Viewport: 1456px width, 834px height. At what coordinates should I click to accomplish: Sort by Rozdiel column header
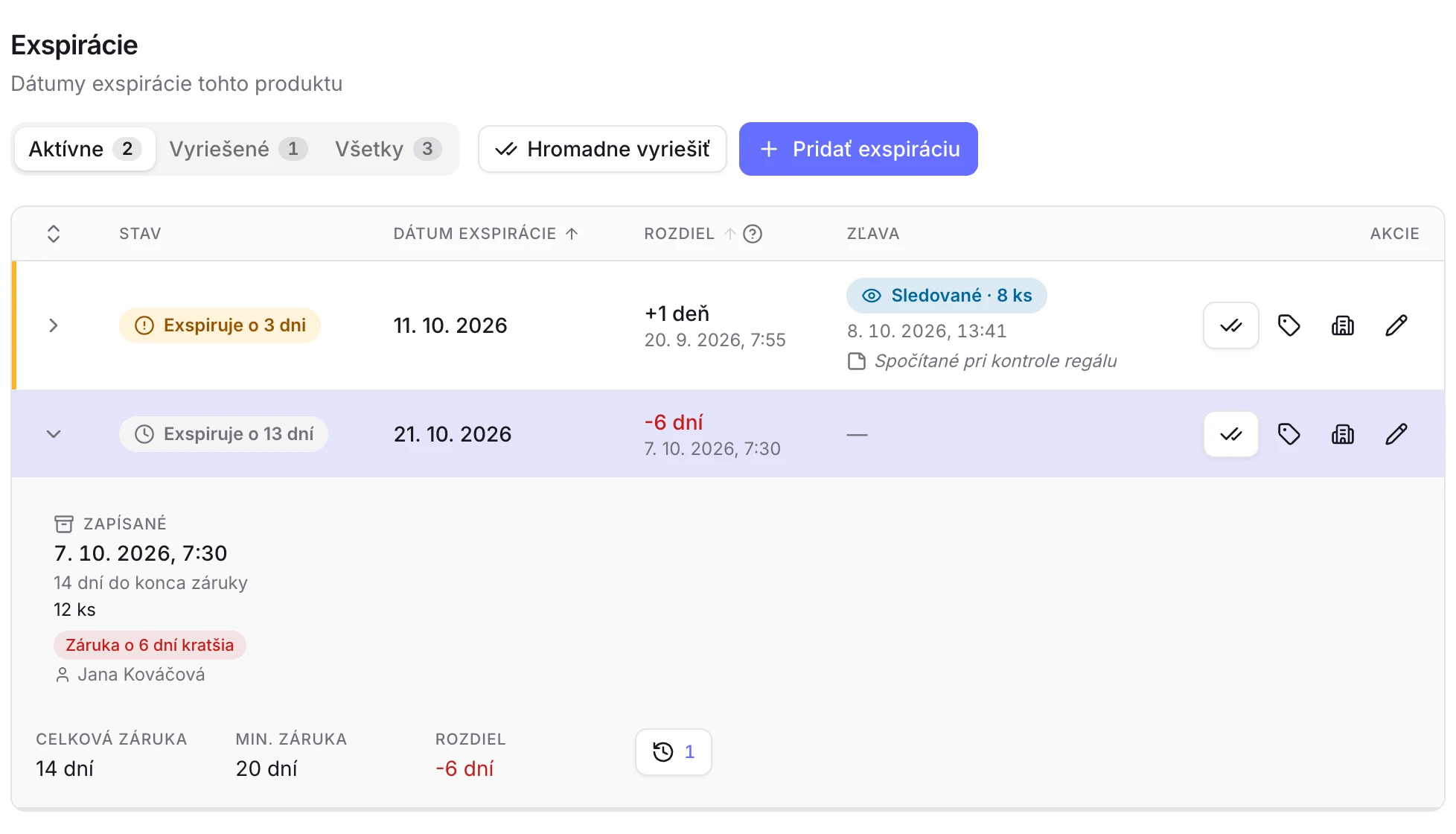689,234
